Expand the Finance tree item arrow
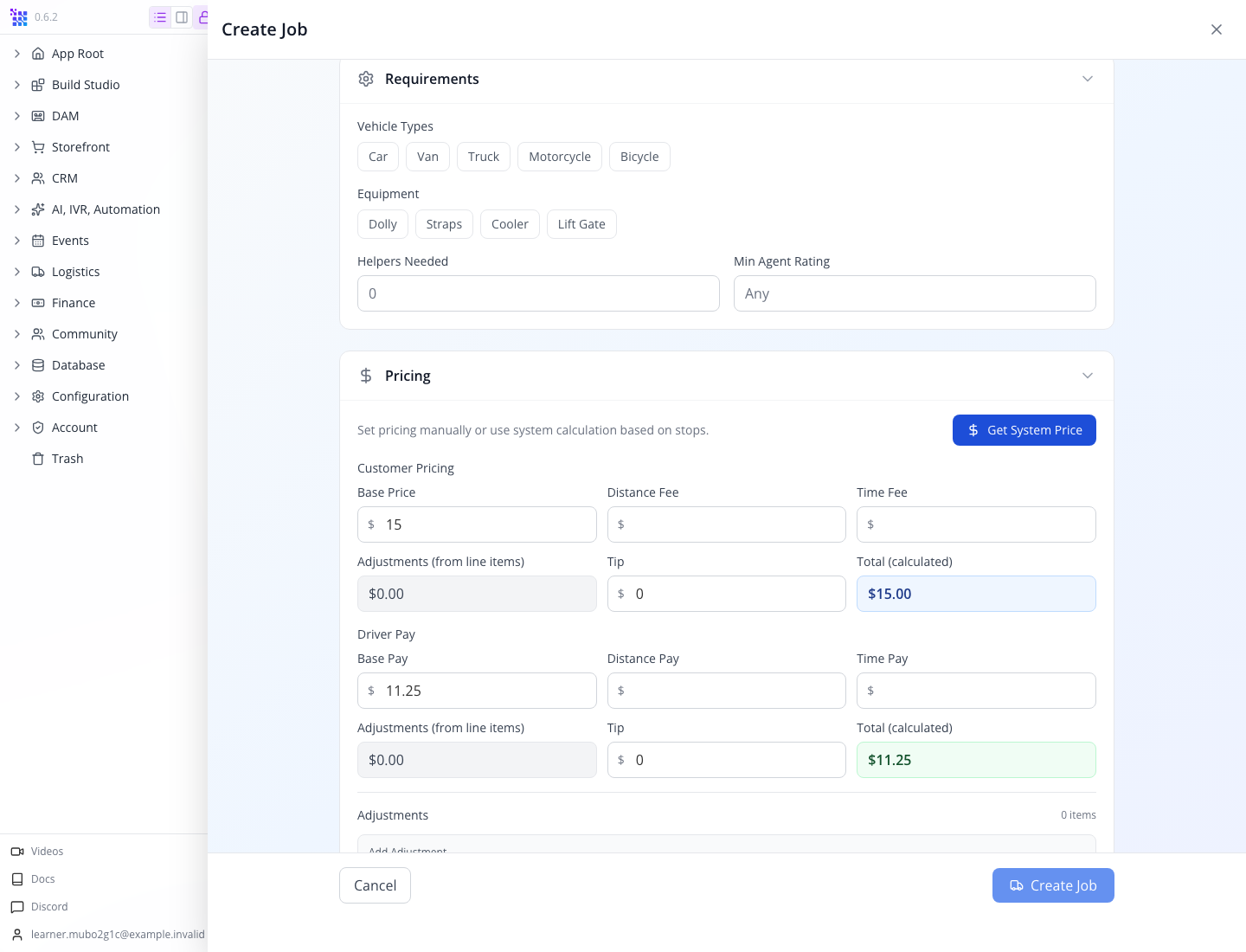This screenshot has width=1246, height=952. [17, 303]
